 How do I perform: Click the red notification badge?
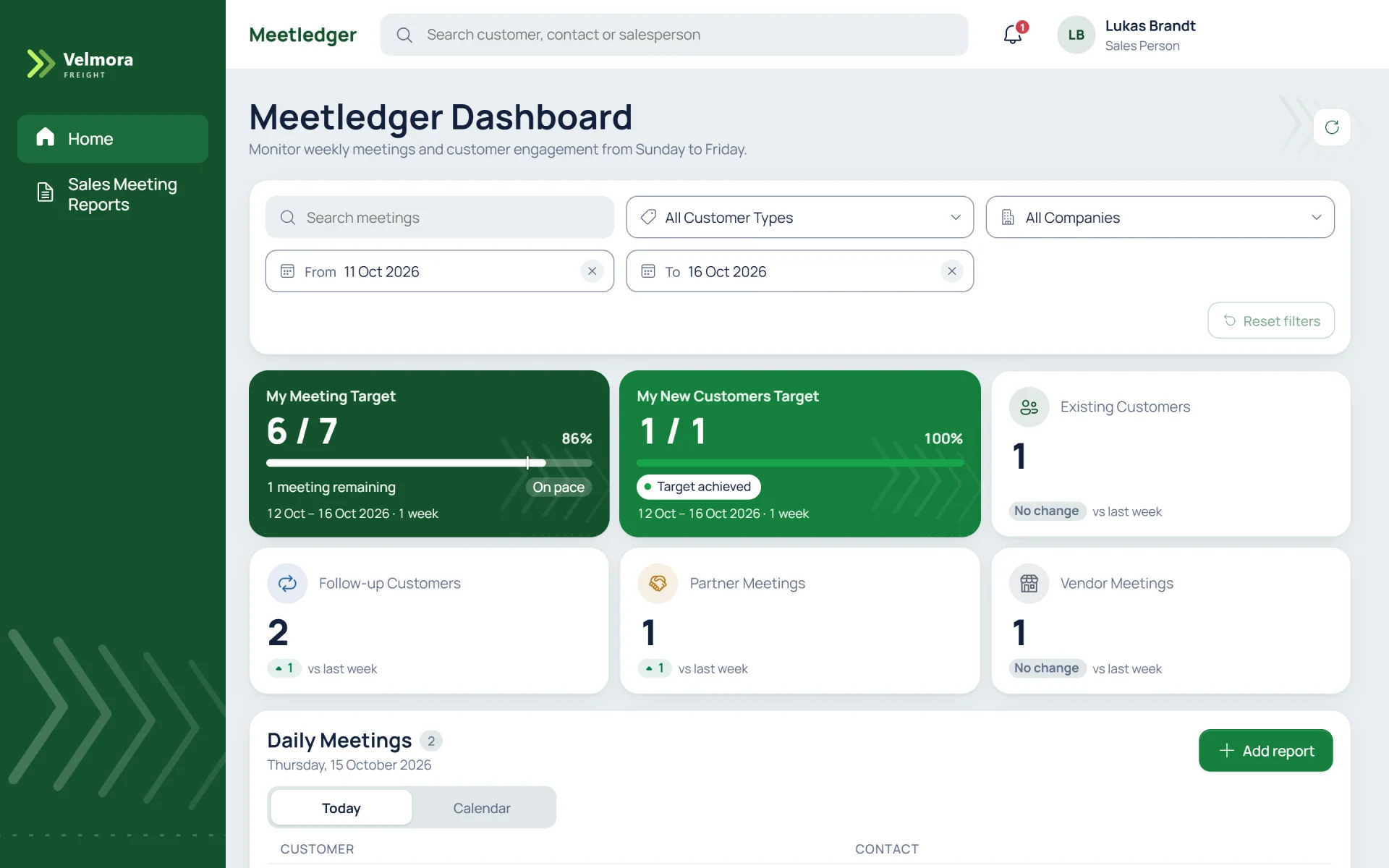tap(1022, 27)
